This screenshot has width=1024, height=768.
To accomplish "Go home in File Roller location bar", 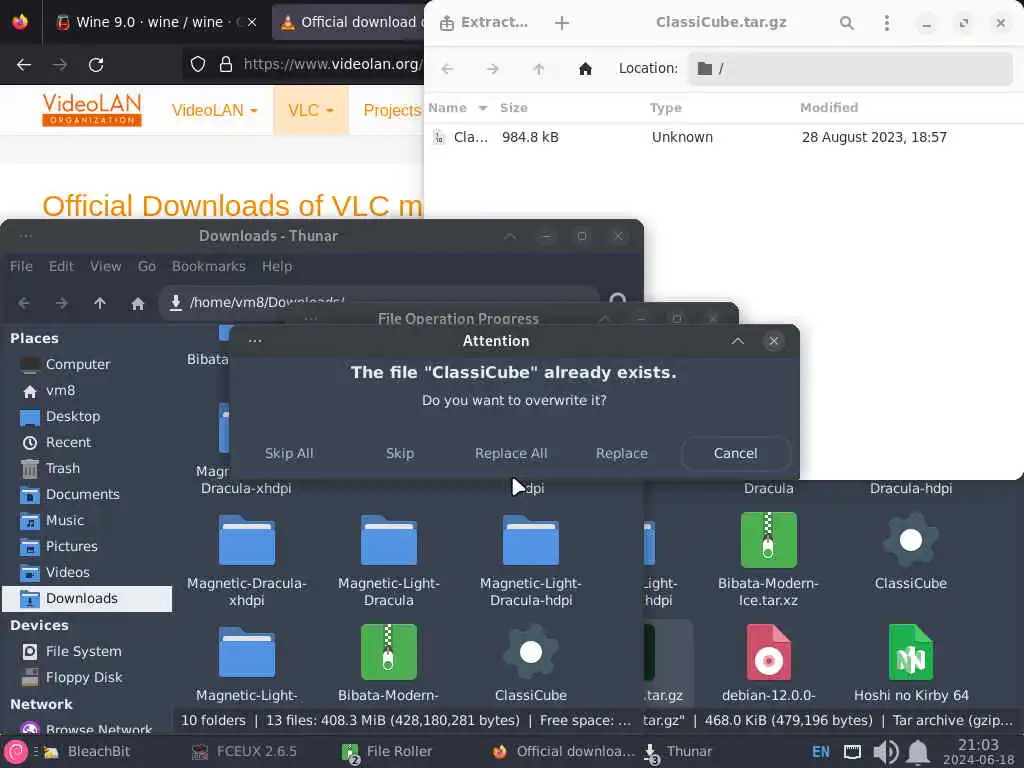I will click(x=585, y=69).
